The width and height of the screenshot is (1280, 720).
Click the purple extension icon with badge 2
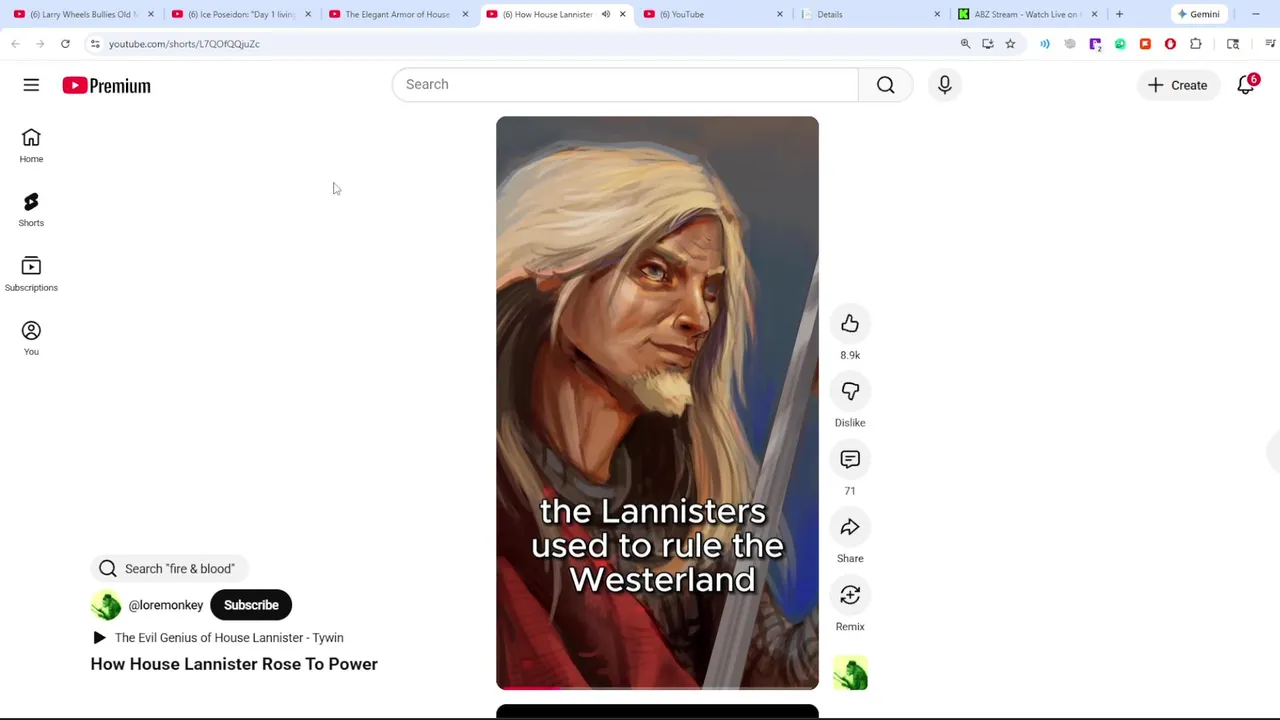pos(1095,44)
